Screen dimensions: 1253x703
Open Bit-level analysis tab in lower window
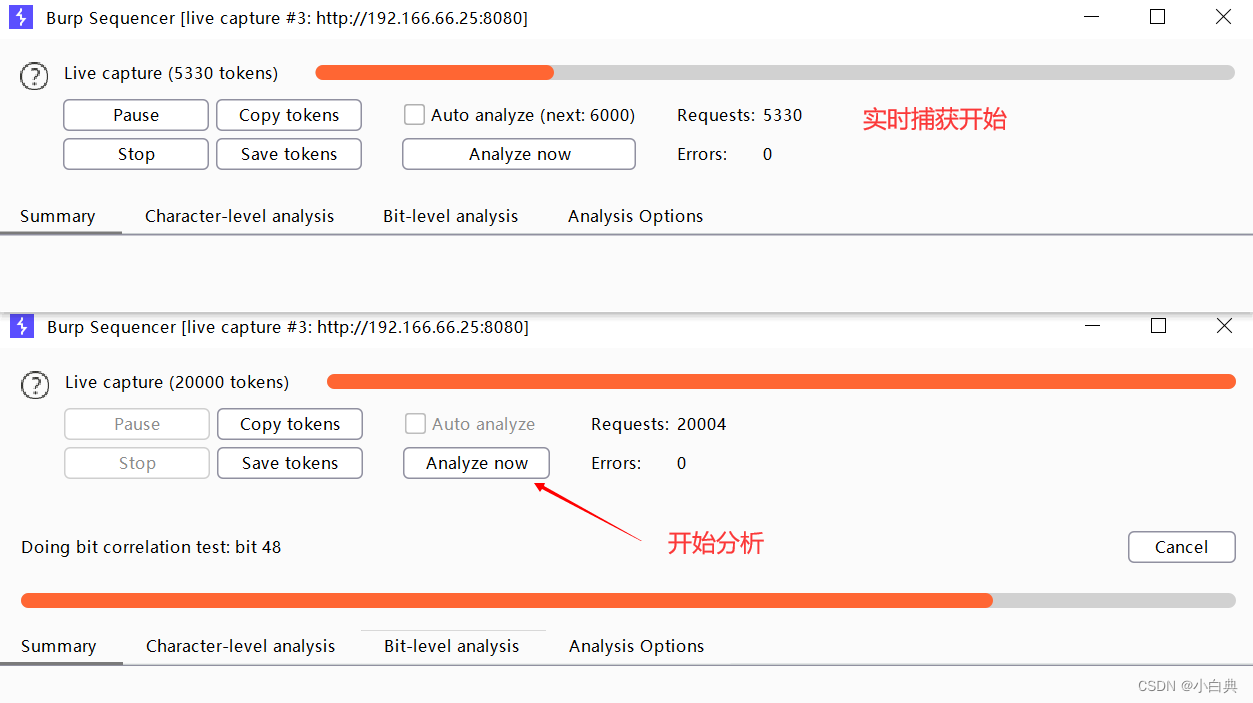point(452,646)
